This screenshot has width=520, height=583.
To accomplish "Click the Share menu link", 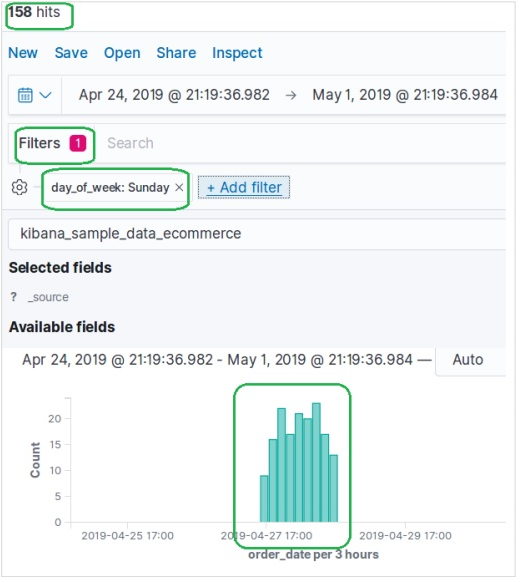I will 177,53.
